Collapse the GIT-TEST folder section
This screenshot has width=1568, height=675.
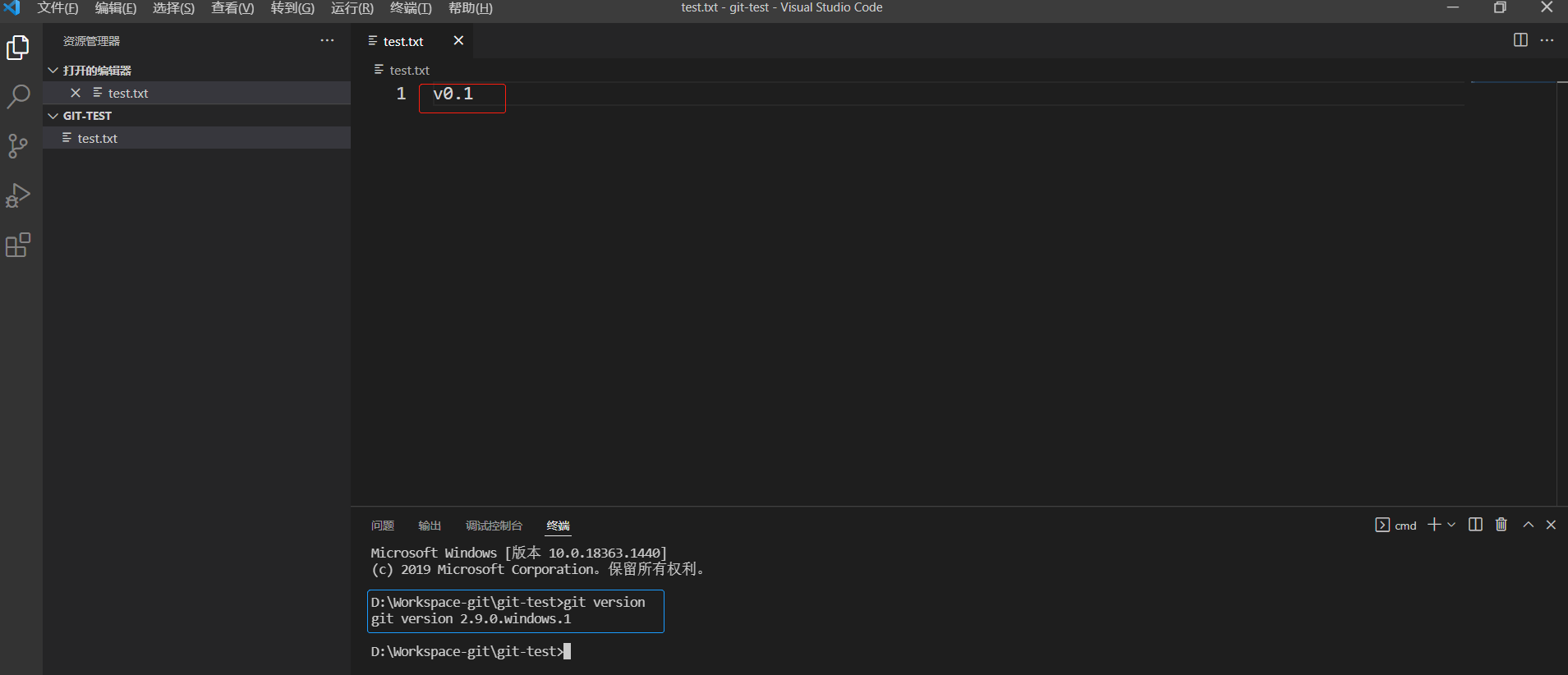pyautogui.click(x=53, y=116)
